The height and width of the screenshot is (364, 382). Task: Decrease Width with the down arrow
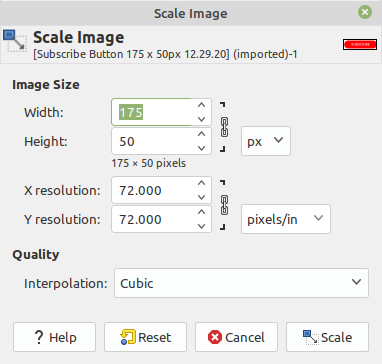[201, 119]
